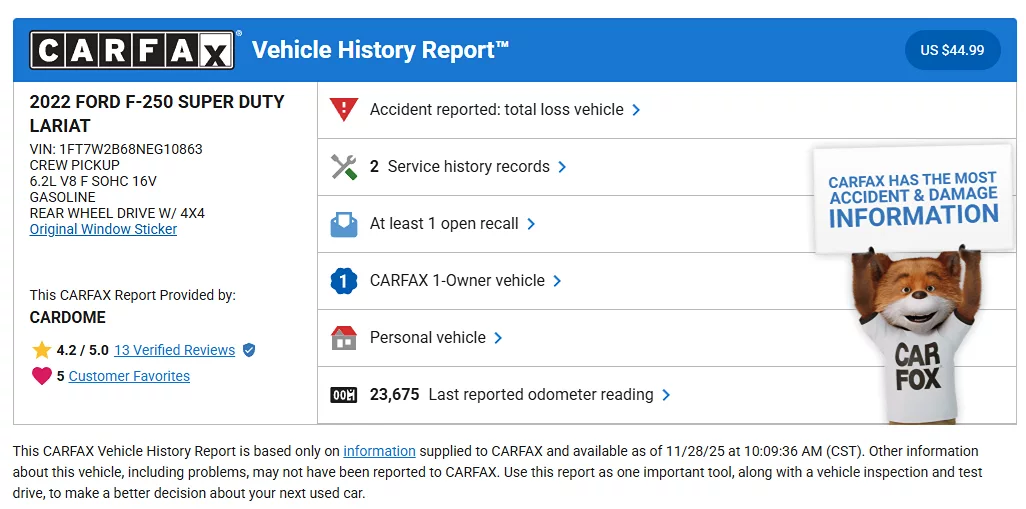
Task: Open the 13 Verified Reviews link
Action: click(174, 350)
